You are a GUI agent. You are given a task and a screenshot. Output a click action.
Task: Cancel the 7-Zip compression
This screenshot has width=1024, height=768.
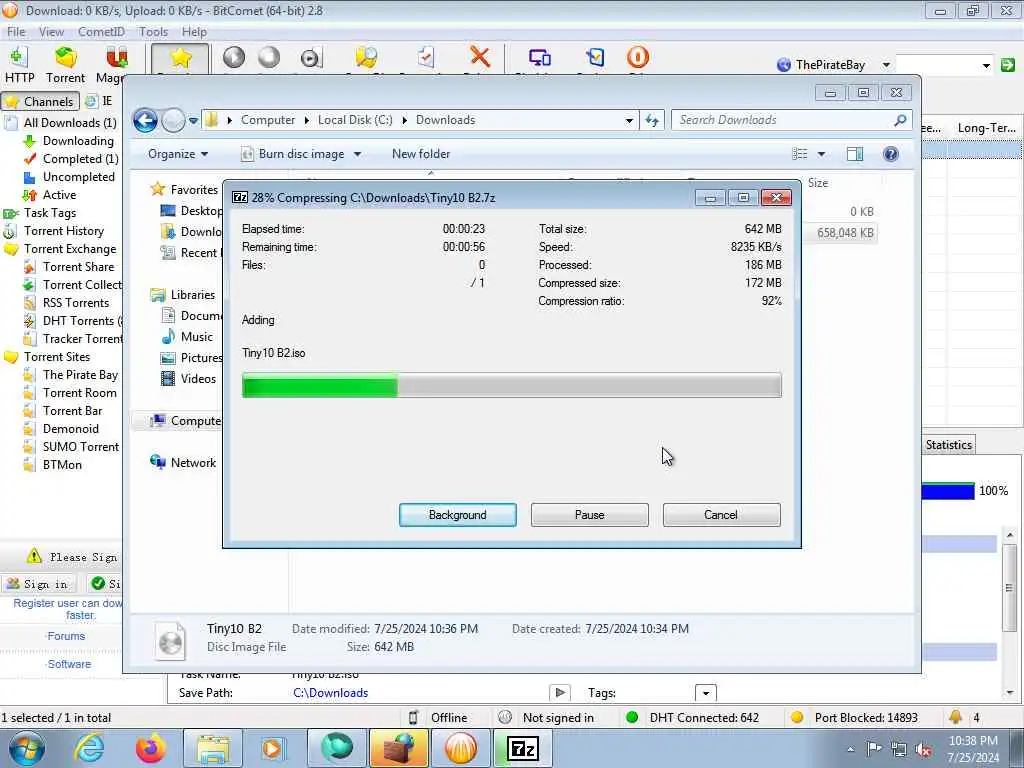click(721, 515)
